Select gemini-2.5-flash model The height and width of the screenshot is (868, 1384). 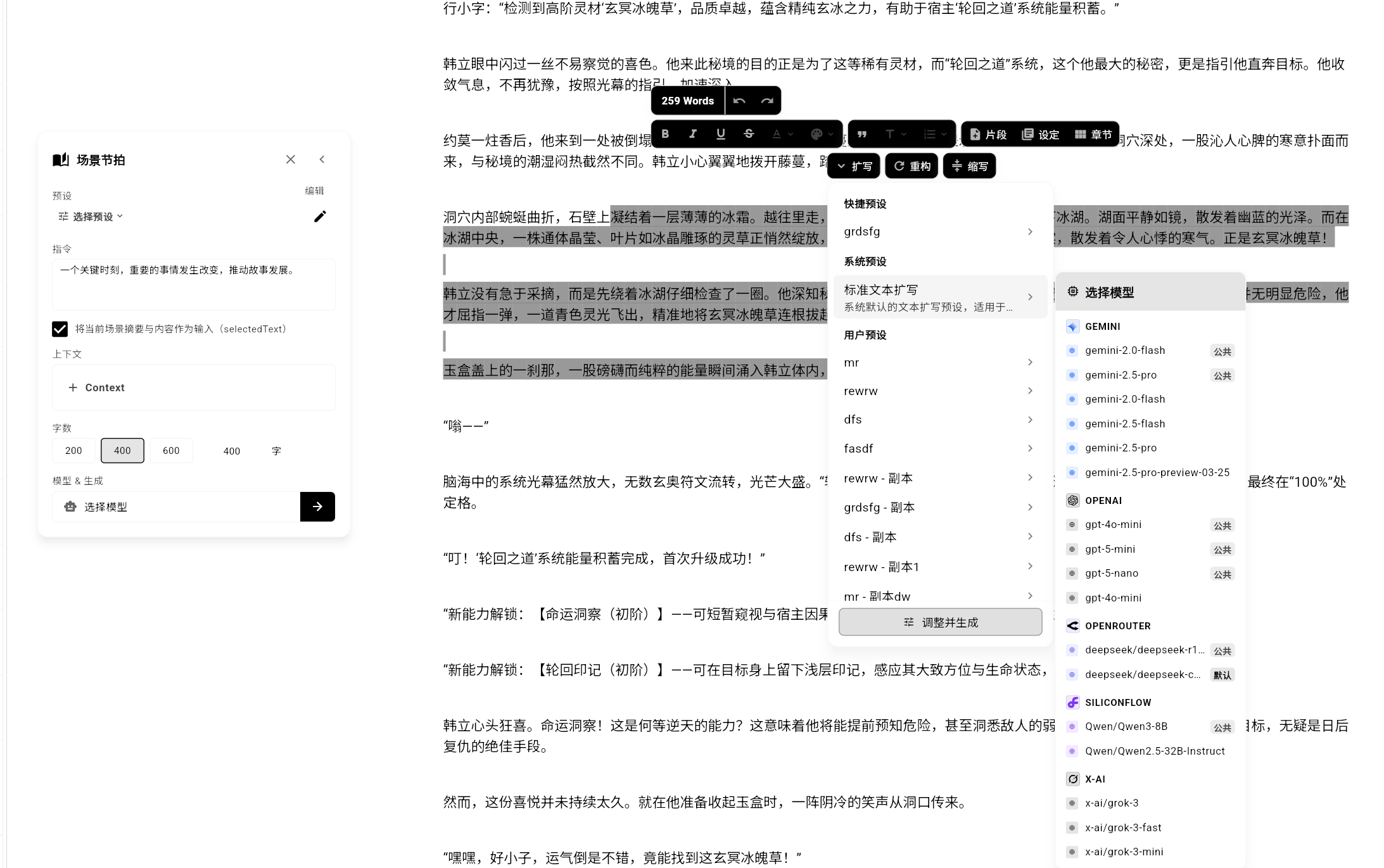(x=1150, y=424)
